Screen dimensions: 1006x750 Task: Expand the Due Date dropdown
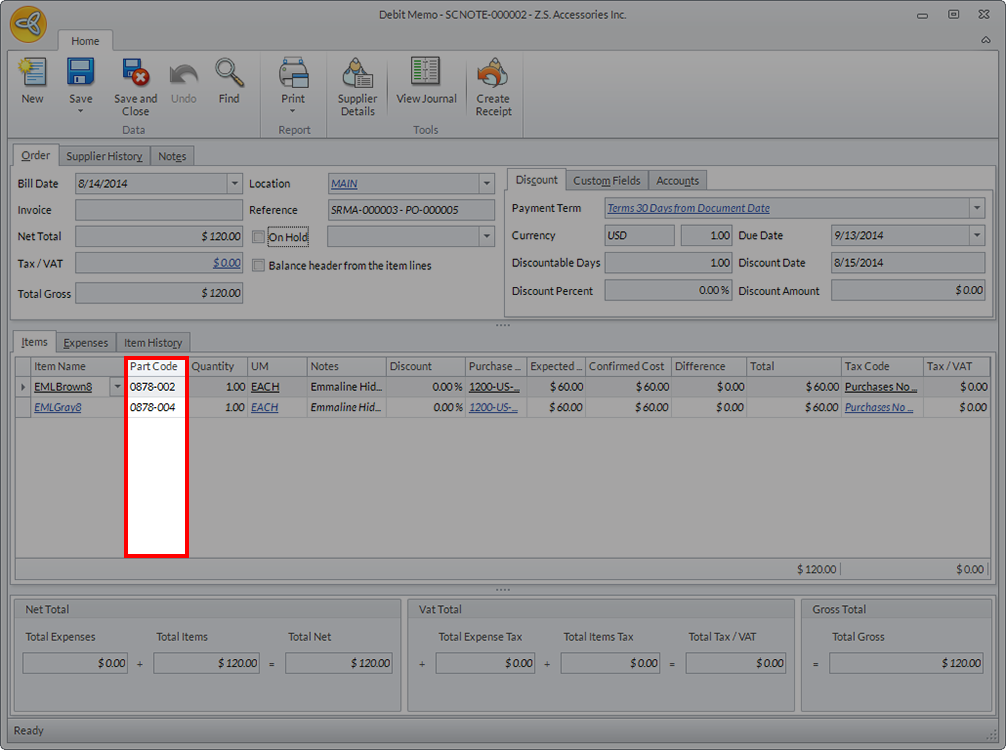point(976,236)
